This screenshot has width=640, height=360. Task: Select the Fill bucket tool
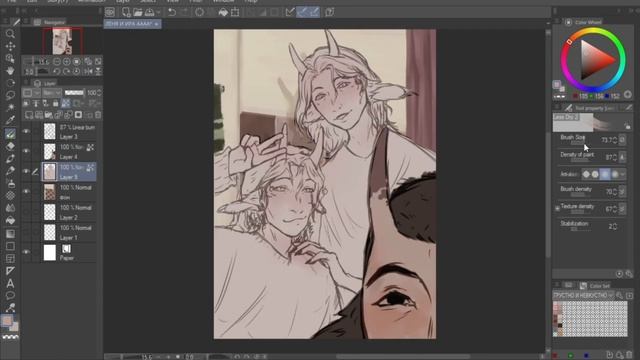pyautogui.click(x=10, y=220)
